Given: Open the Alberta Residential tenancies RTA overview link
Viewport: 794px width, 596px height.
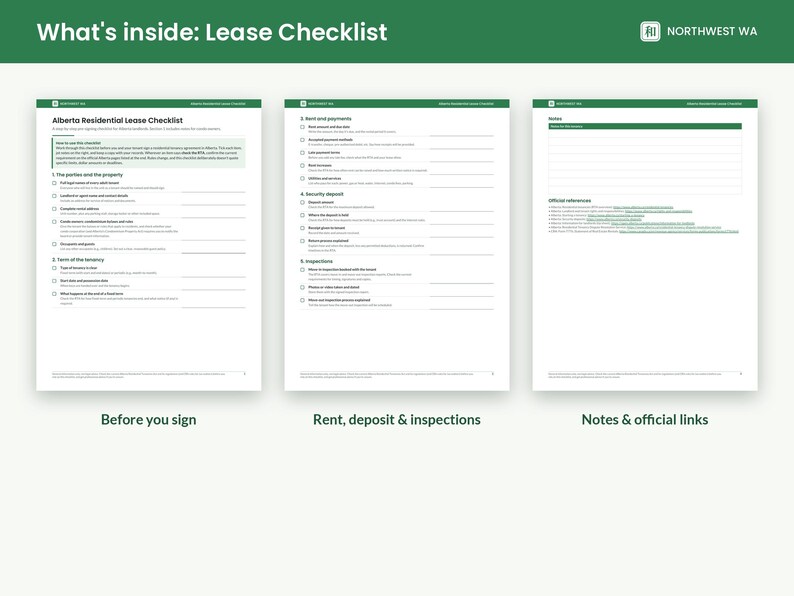Looking at the screenshot, I should point(643,207).
